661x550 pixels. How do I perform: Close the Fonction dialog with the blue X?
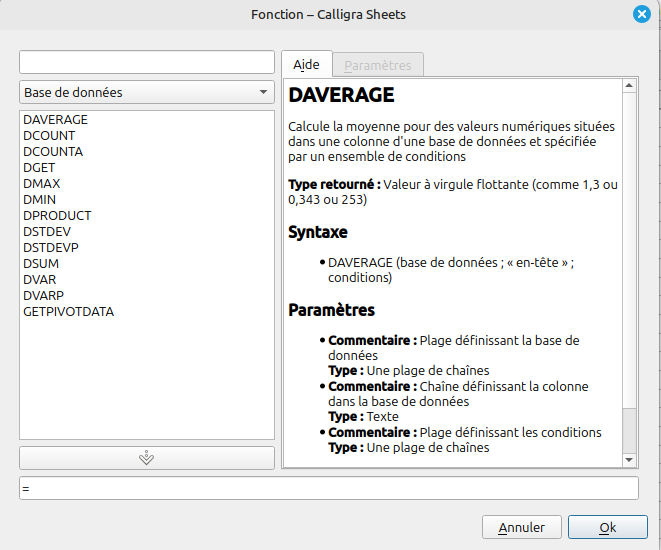click(642, 14)
